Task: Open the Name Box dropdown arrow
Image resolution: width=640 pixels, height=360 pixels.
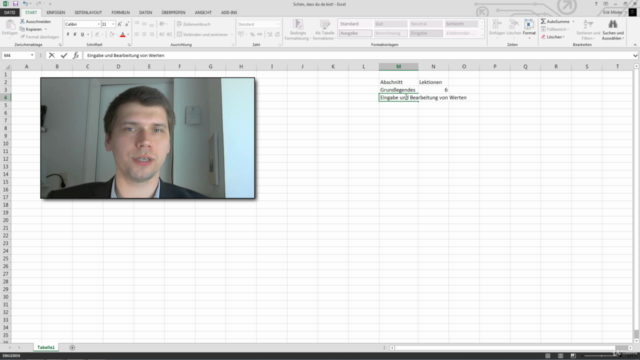Action: click(32, 55)
